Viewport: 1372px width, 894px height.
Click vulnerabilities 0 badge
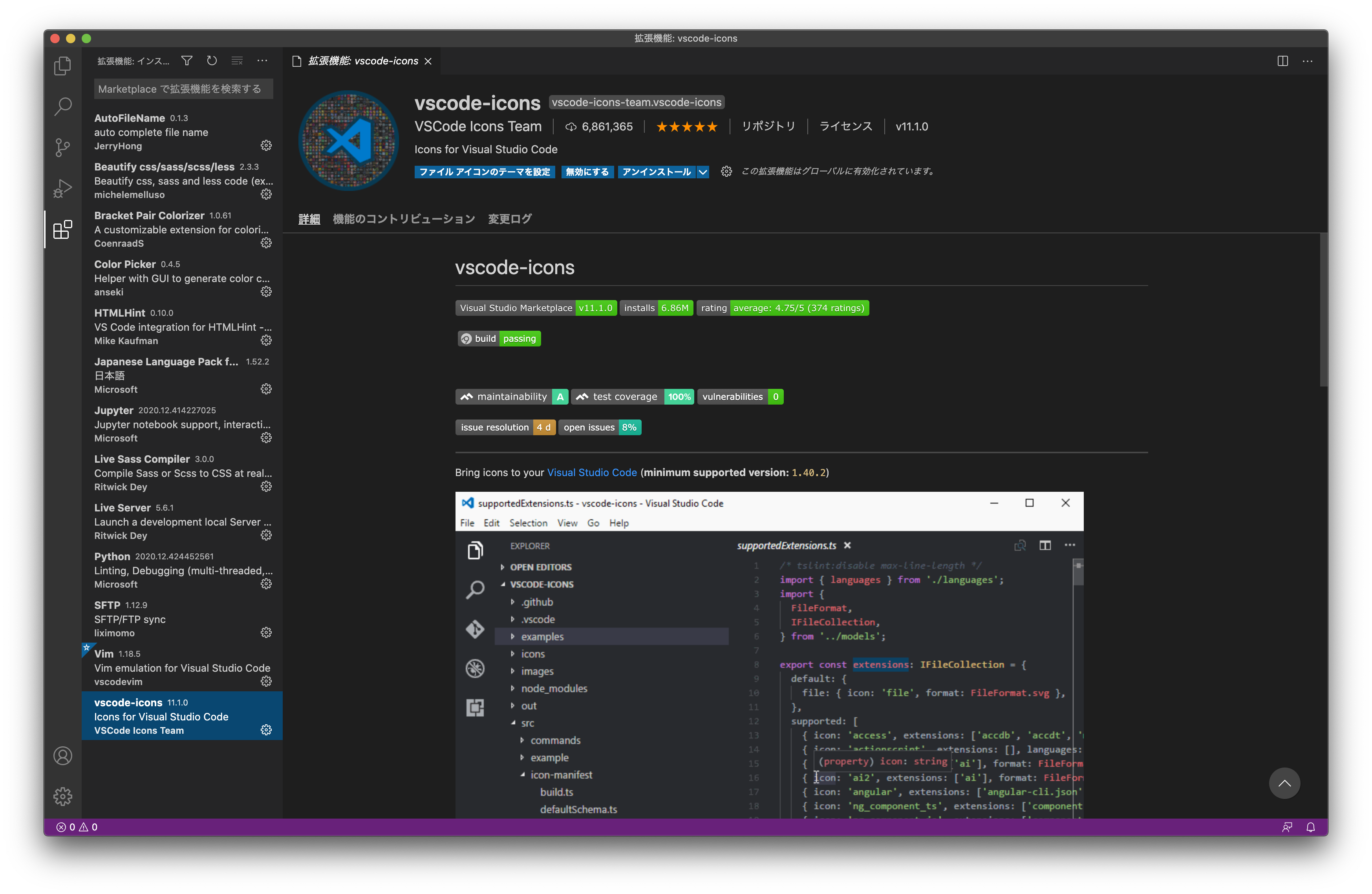740,397
